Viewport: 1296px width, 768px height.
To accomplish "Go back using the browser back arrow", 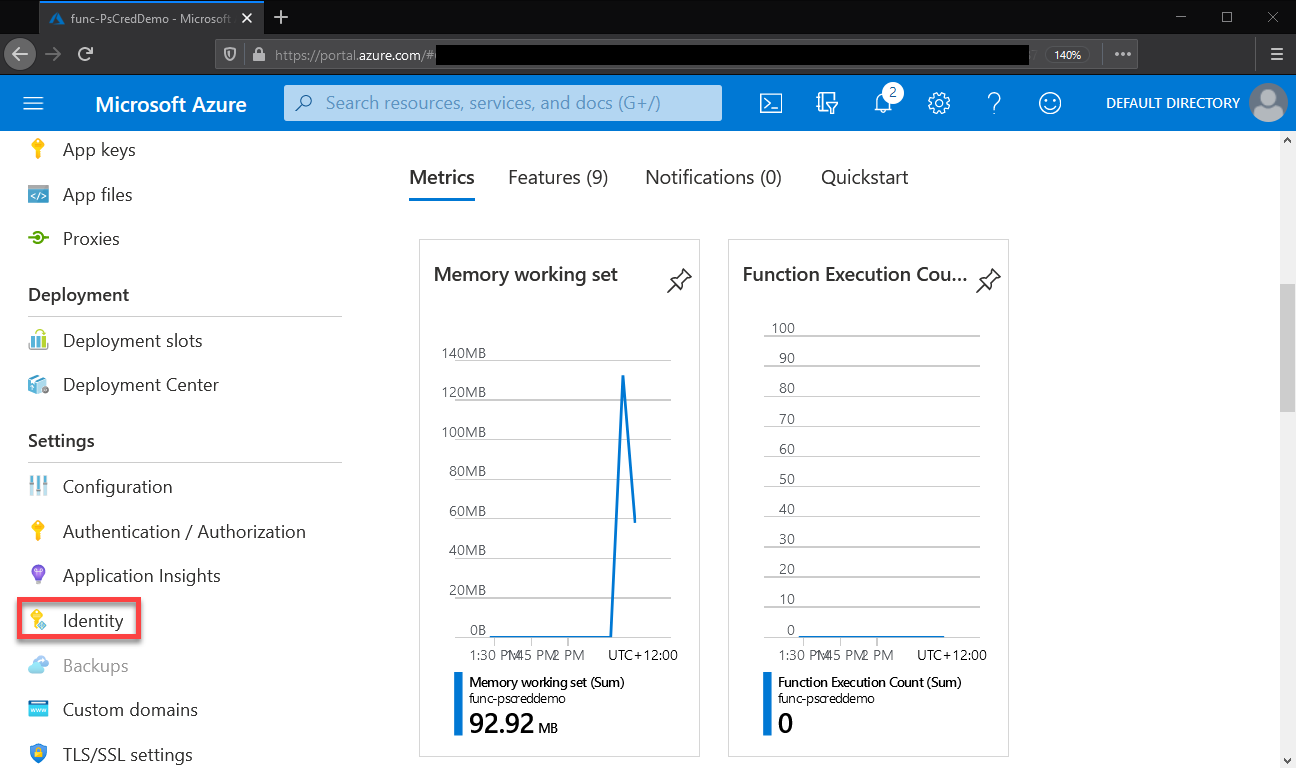I will pos(20,54).
